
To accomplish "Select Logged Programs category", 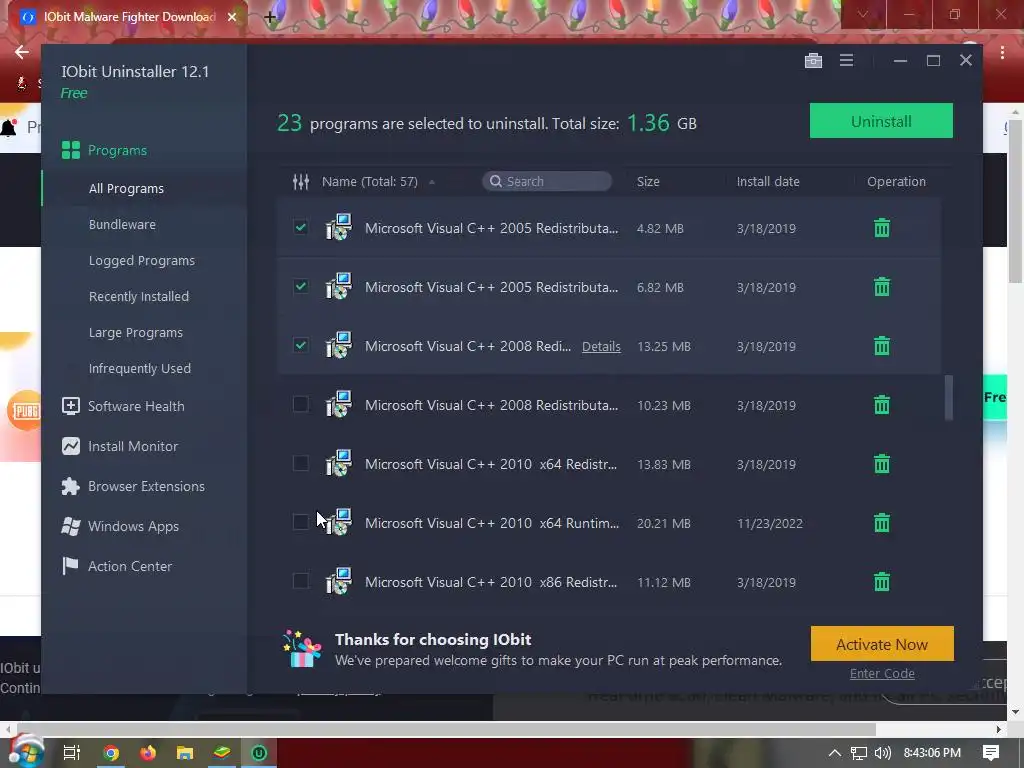I will pos(142,261).
